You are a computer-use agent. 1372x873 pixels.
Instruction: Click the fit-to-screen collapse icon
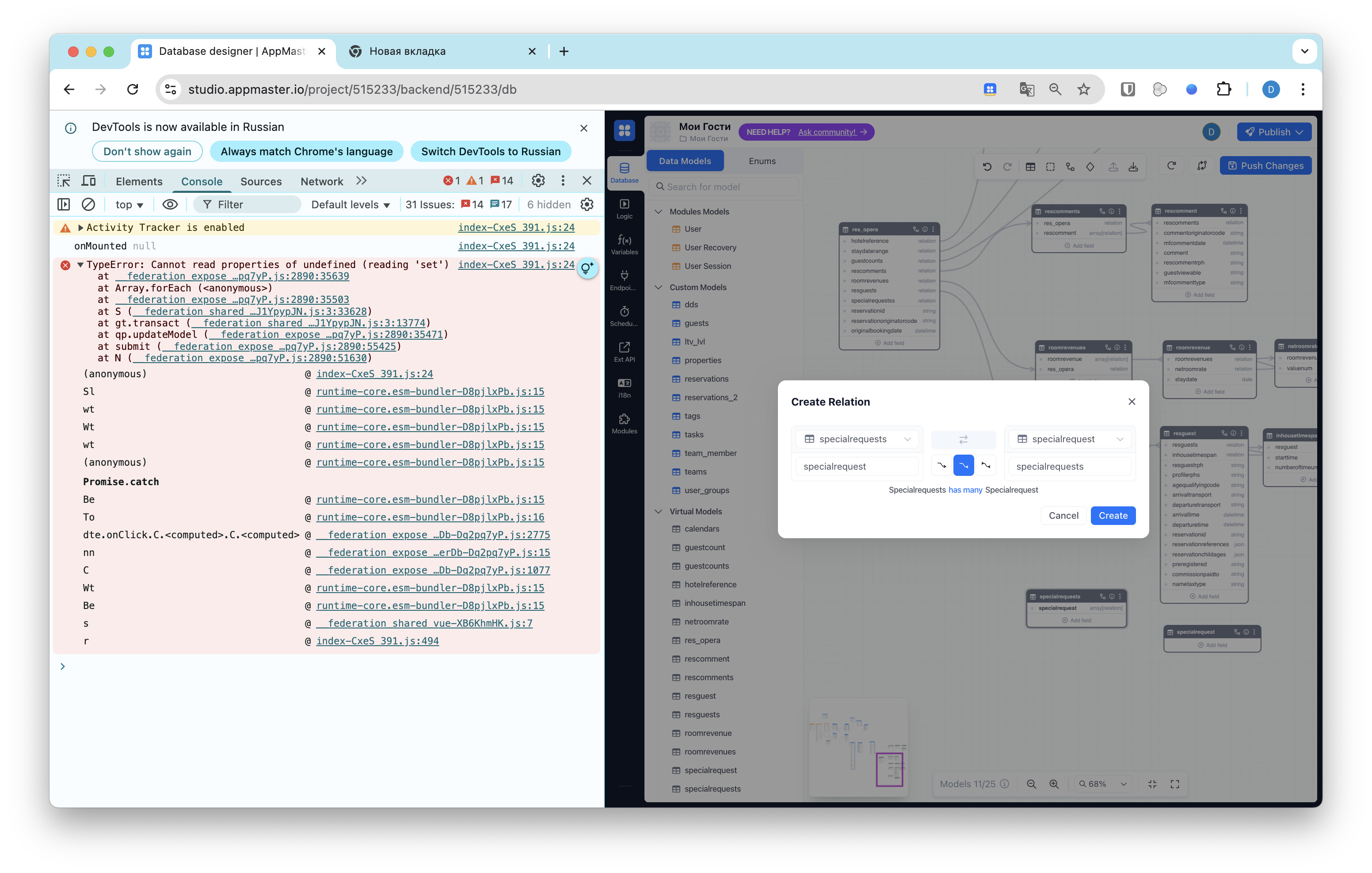[1153, 784]
